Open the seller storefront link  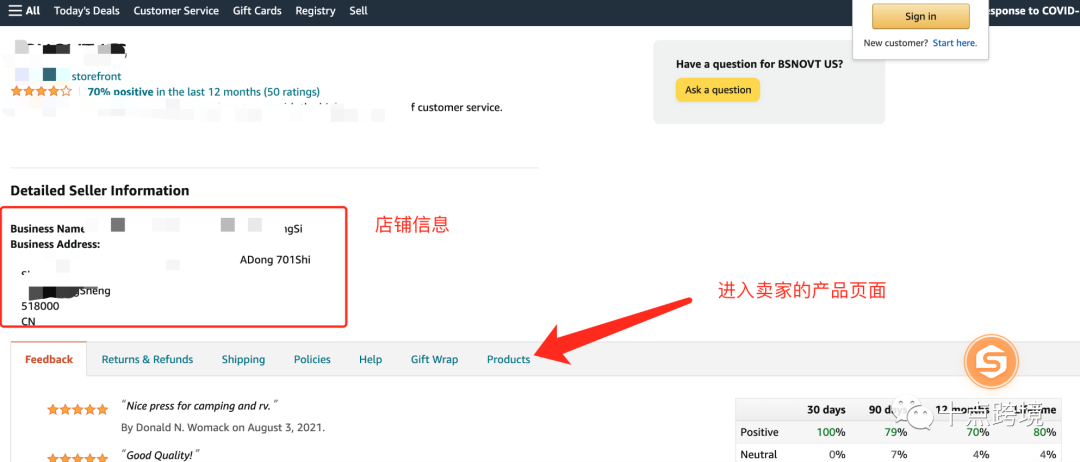click(x=96, y=76)
